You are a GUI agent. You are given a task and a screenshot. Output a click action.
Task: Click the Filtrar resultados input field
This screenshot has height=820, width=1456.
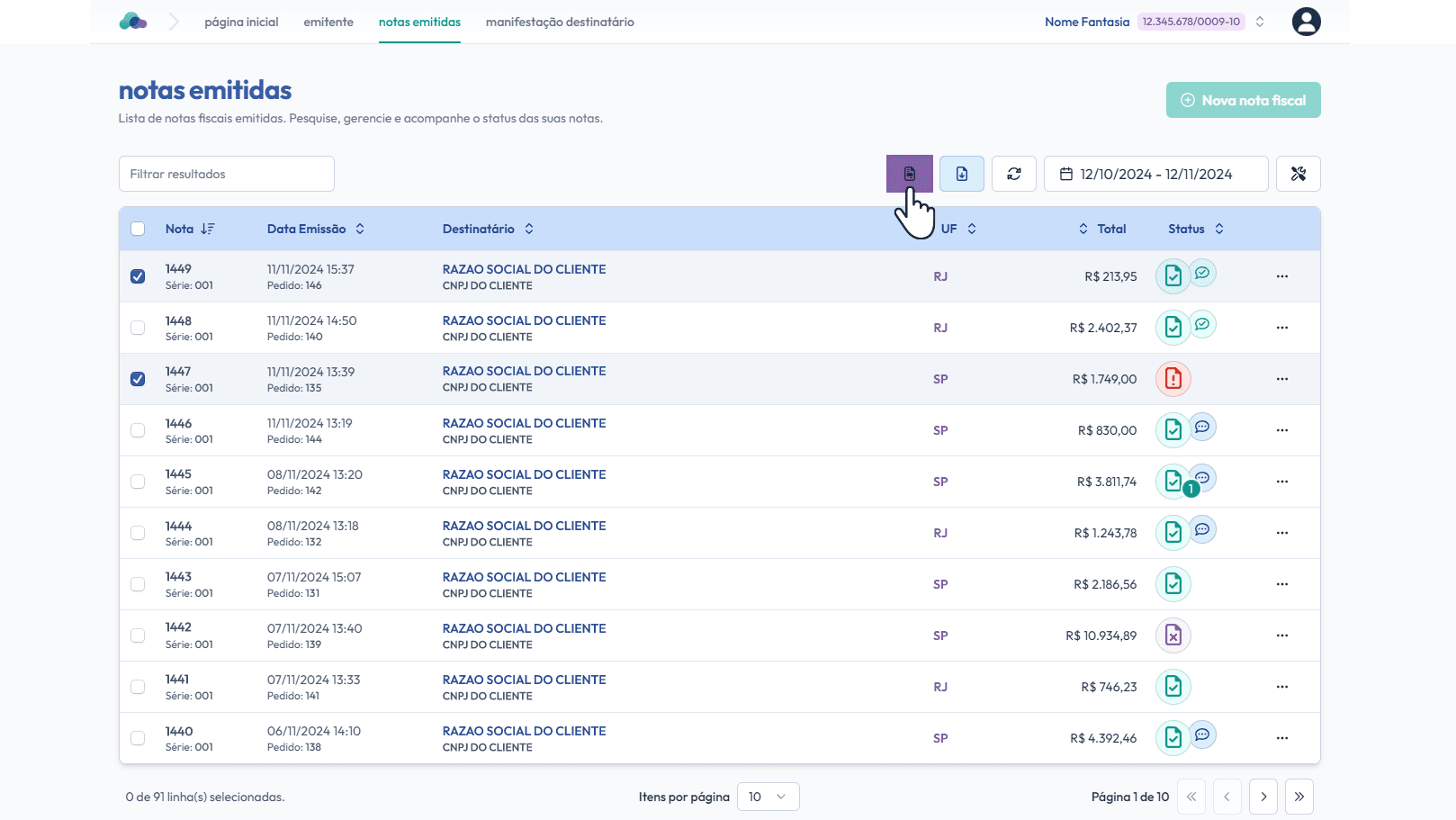click(227, 174)
